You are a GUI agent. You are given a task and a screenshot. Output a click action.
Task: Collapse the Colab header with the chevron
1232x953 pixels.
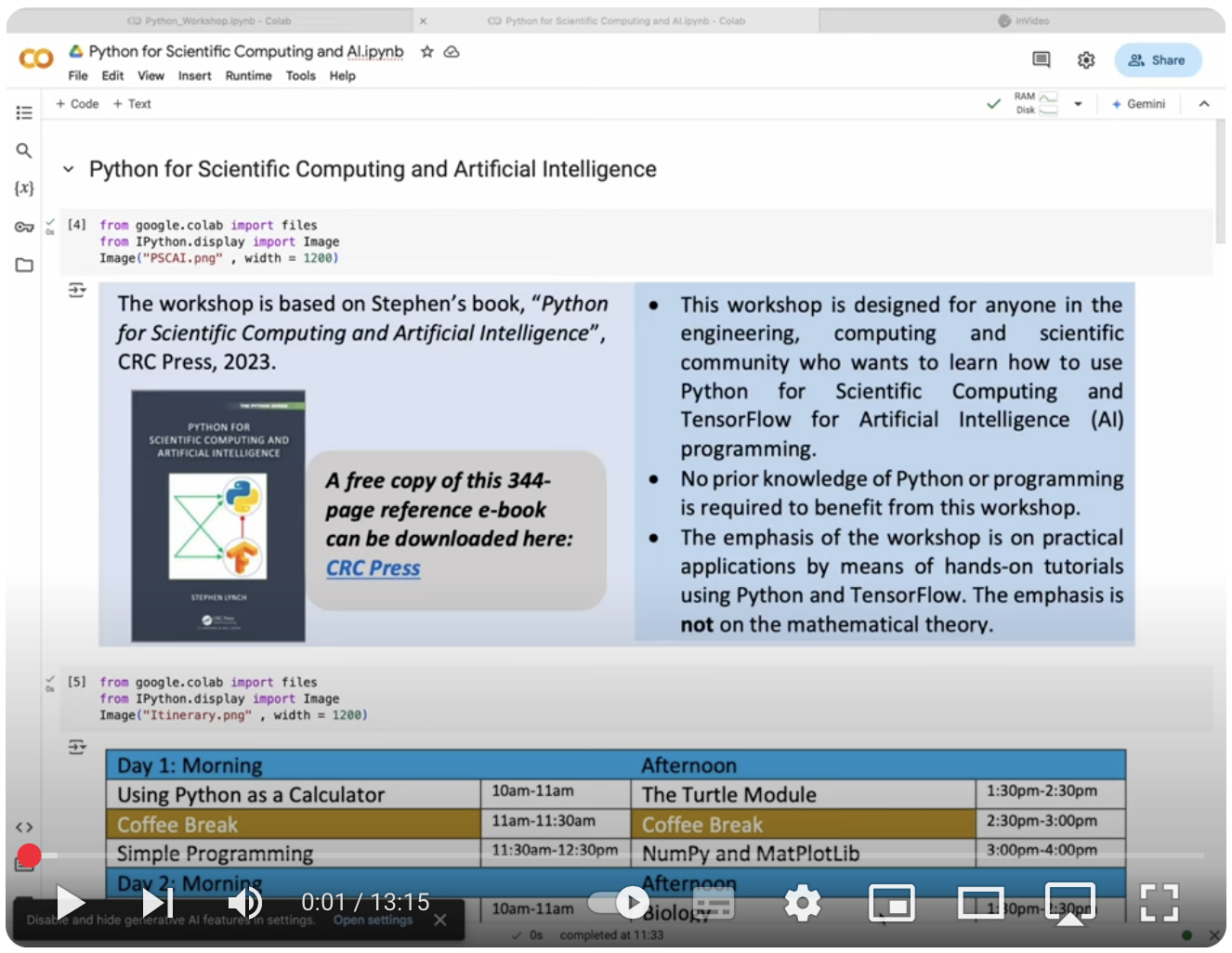[1204, 104]
